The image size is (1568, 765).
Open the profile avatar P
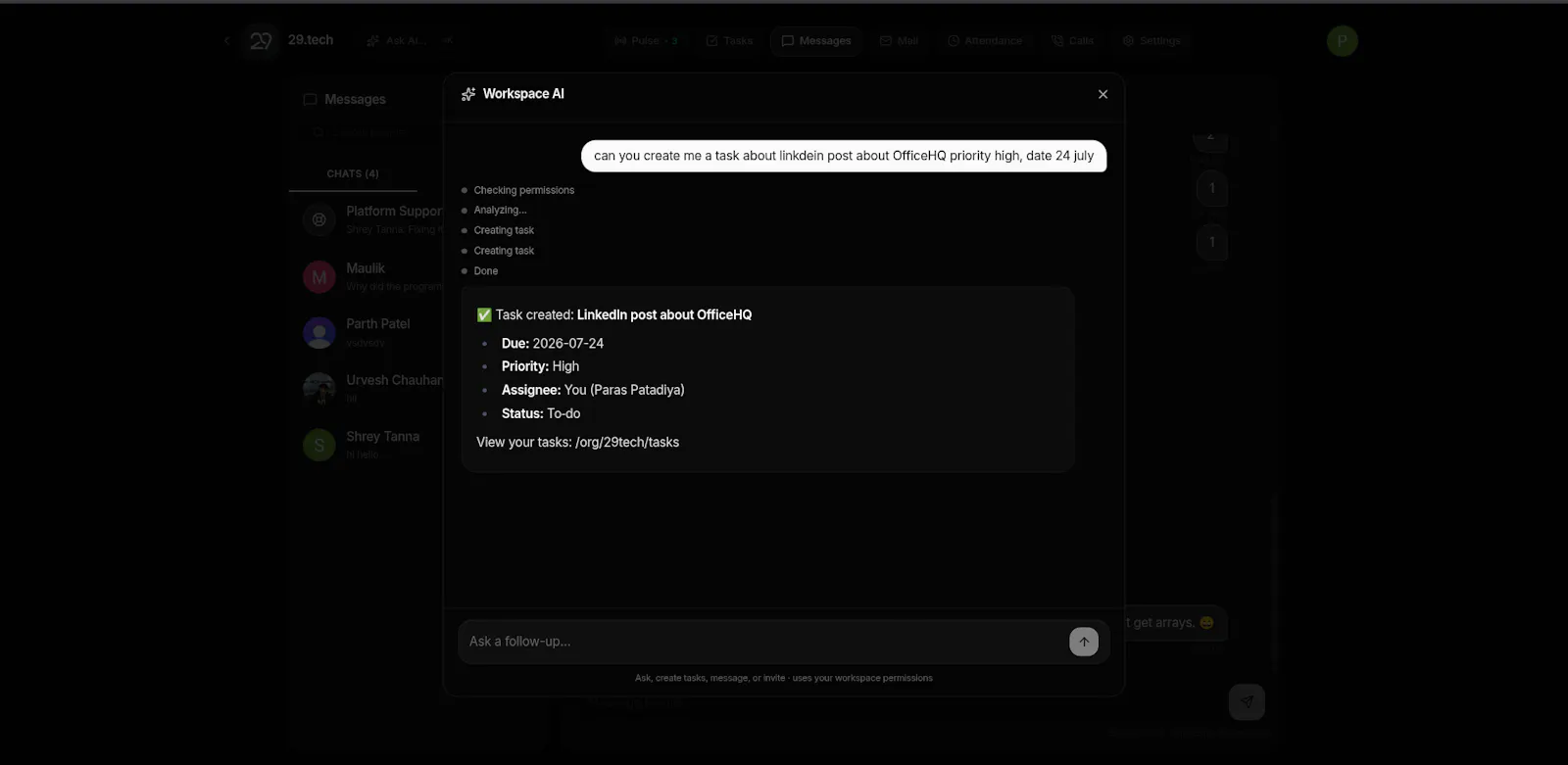(1342, 41)
